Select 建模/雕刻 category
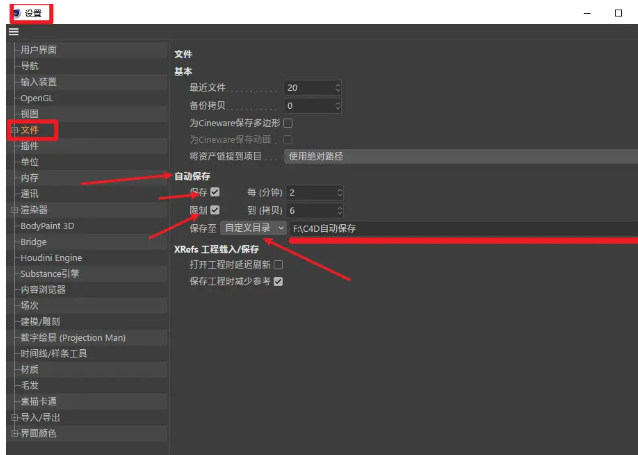Image resolution: width=638 pixels, height=455 pixels. pos(40,322)
